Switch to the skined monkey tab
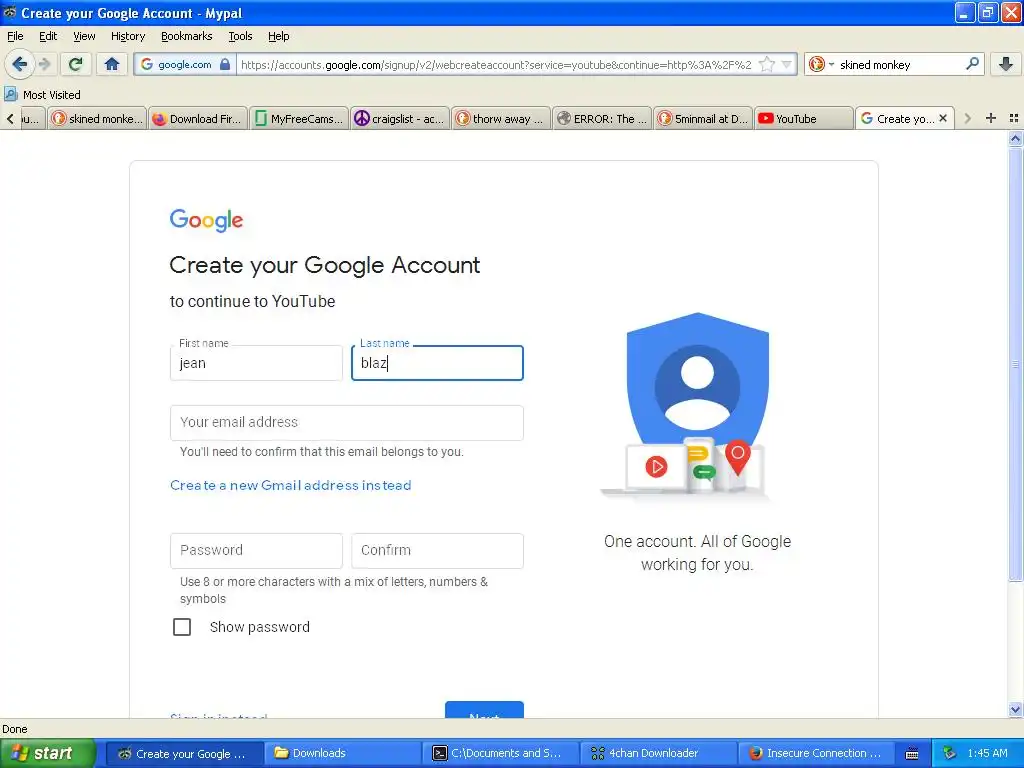This screenshot has width=1024, height=768. pyautogui.click(x=97, y=118)
